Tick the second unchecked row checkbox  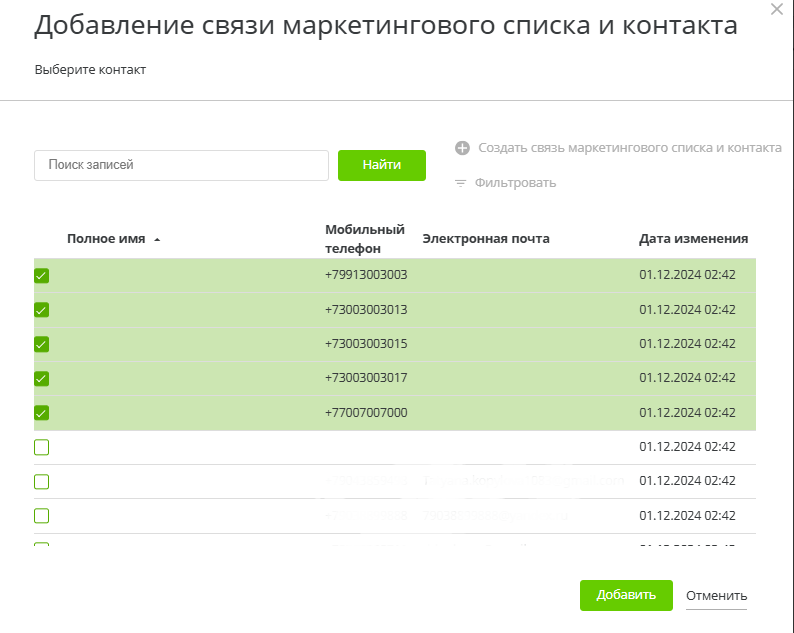tap(42, 482)
